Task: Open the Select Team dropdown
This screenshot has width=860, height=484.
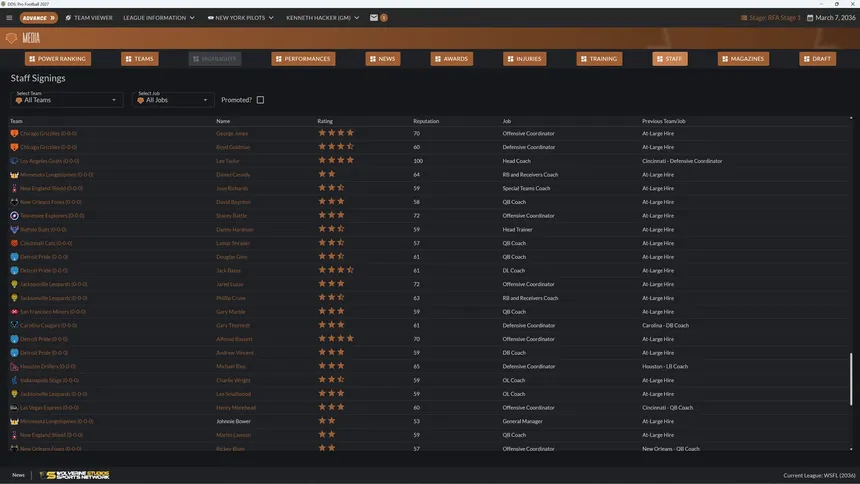Action: [66, 99]
